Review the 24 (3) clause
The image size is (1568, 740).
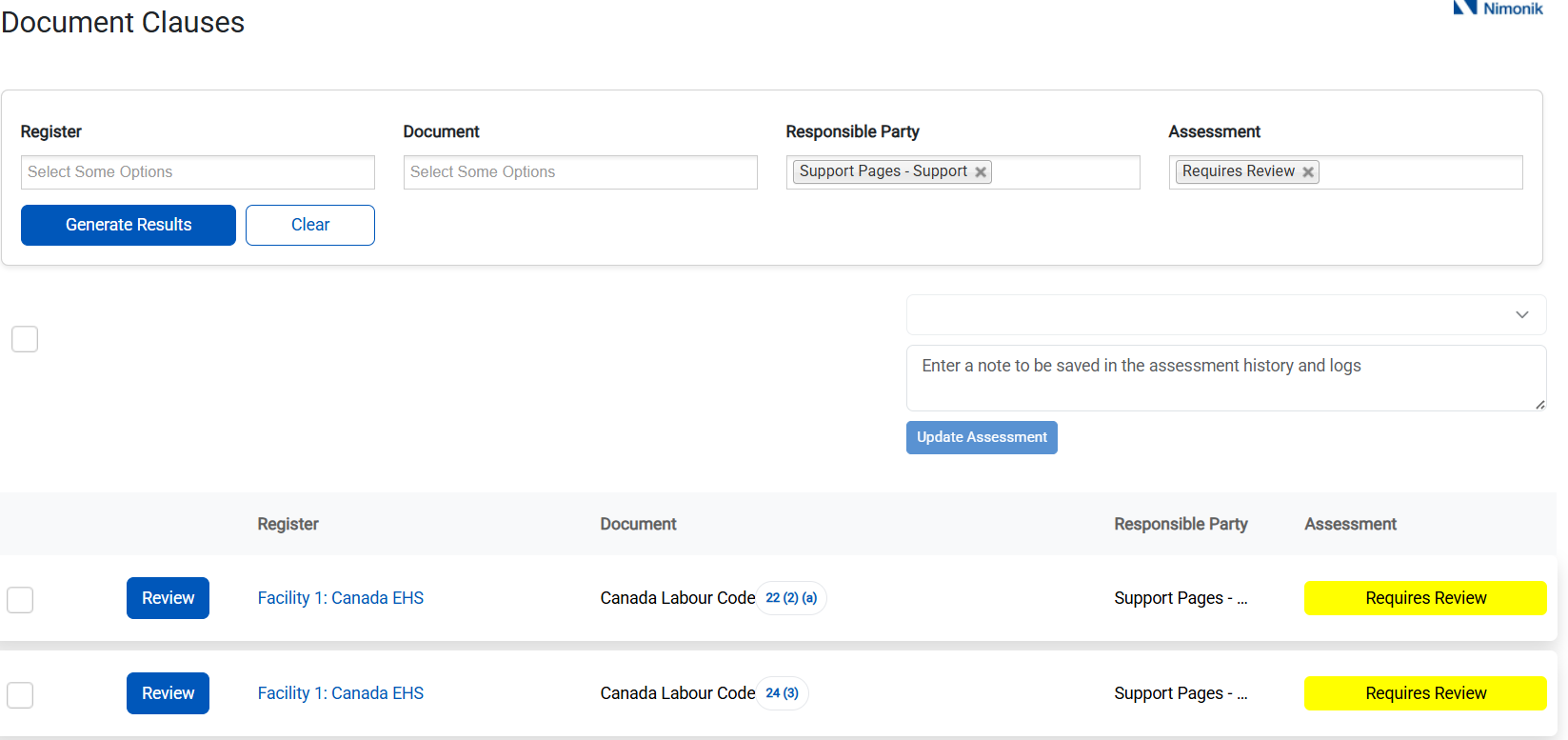click(168, 693)
